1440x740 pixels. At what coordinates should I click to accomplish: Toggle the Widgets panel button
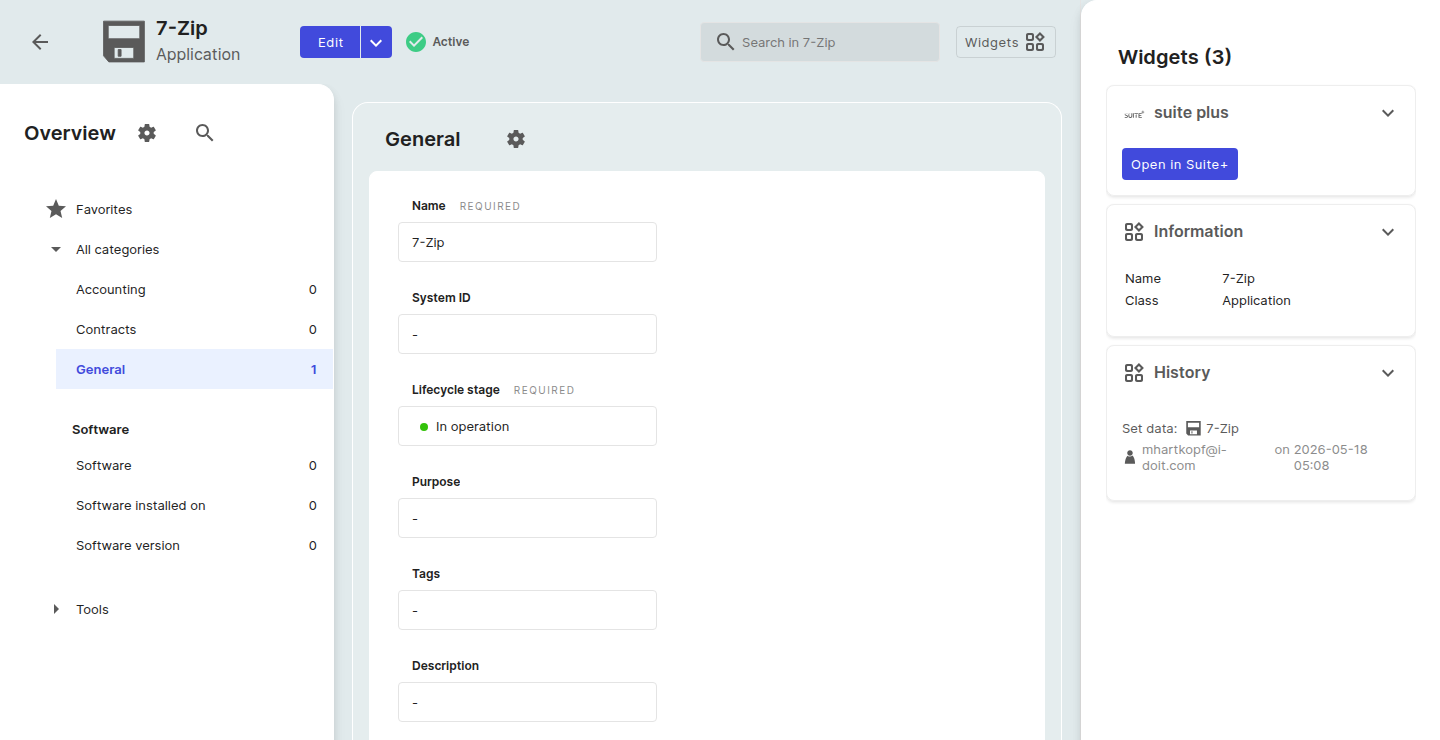coord(1005,42)
